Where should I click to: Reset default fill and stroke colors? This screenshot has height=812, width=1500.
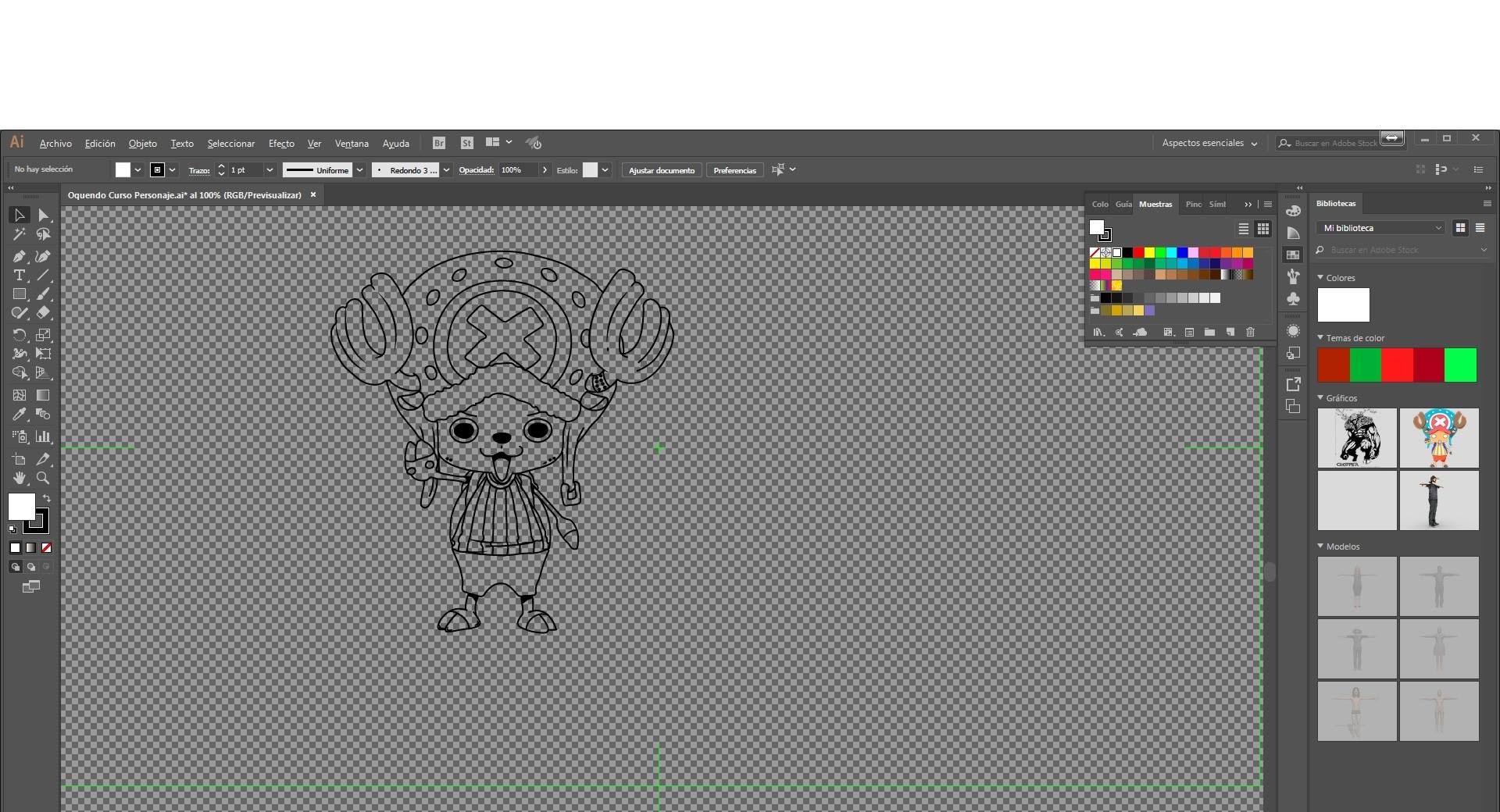pyautogui.click(x=12, y=529)
